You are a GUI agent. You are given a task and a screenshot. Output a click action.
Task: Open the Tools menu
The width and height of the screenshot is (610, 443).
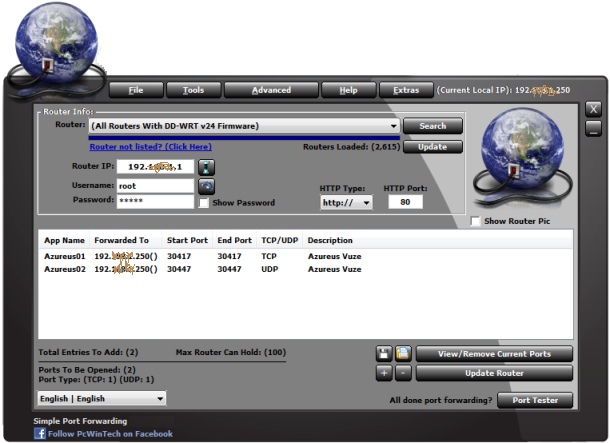point(193,90)
